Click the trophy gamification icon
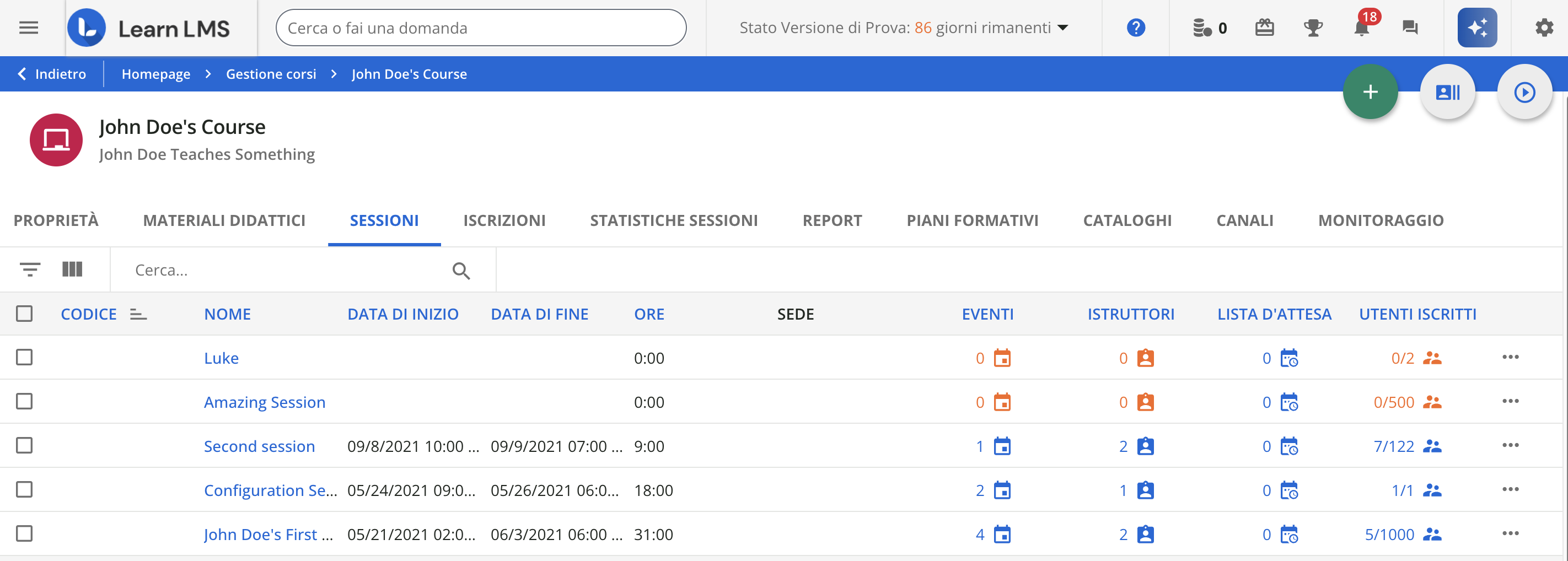This screenshot has height=561, width=1568. [1313, 28]
